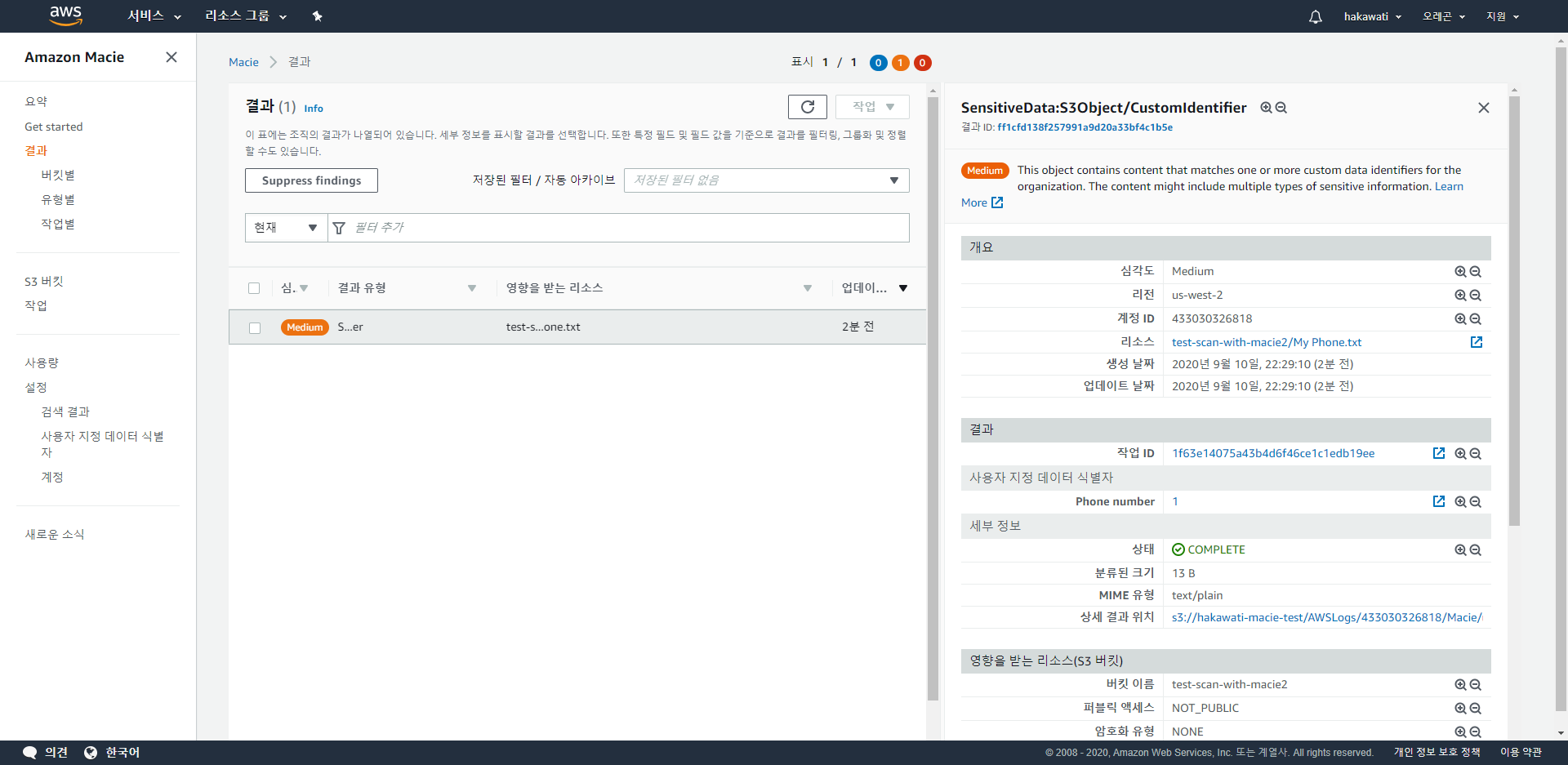Open the notifications bell icon
Screen dimensions: 1568x765
pyautogui.click(x=1315, y=16)
